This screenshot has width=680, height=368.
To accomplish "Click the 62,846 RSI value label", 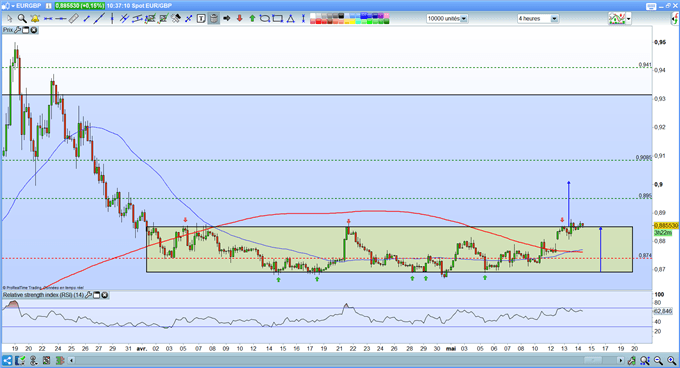I will click(x=663, y=311).
